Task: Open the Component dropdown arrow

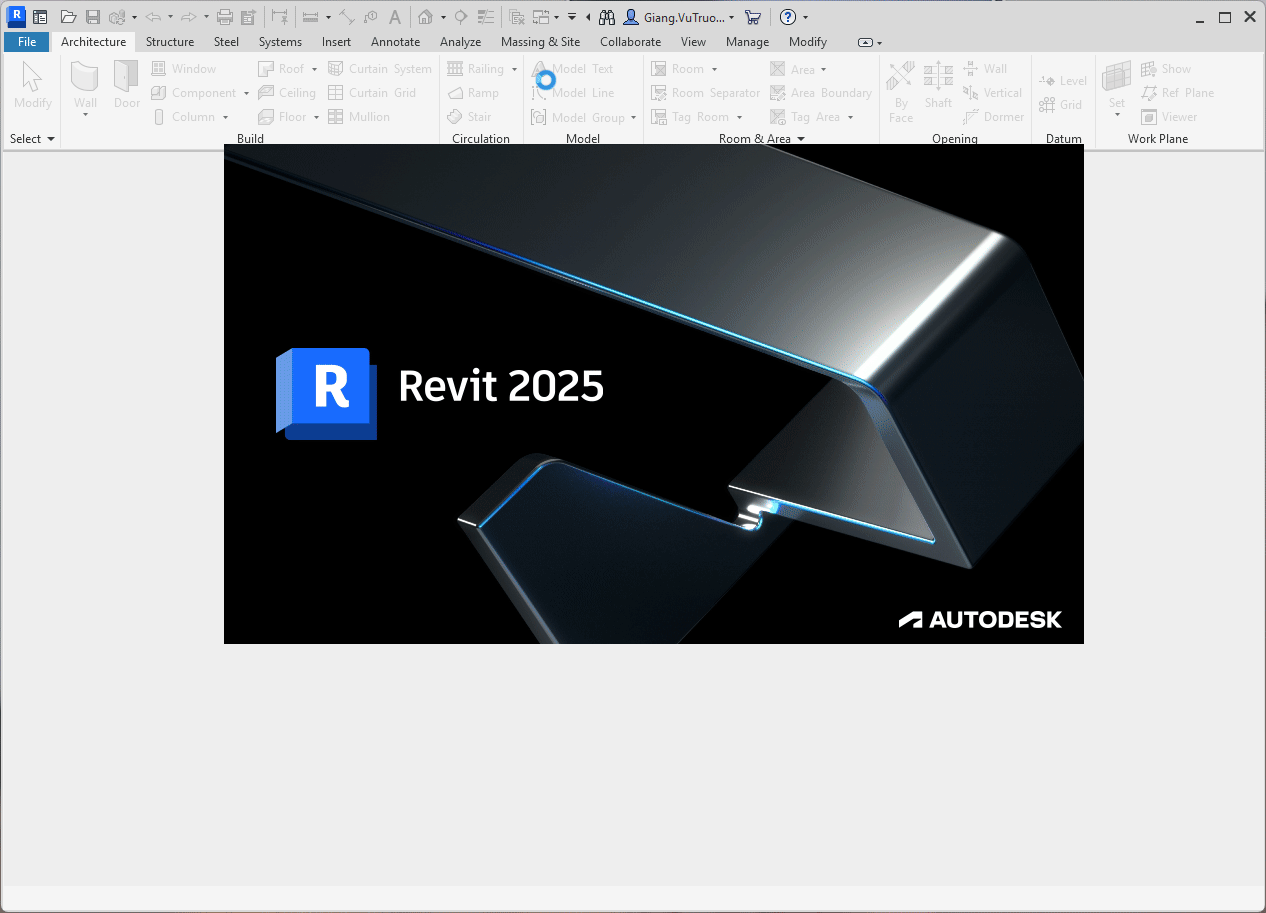Action: (x=246, y=93)
